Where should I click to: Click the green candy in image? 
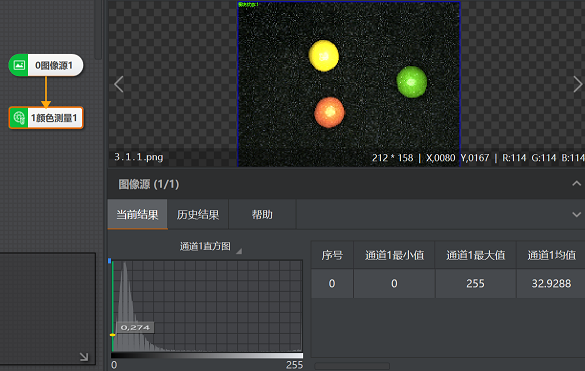[412, 82]
